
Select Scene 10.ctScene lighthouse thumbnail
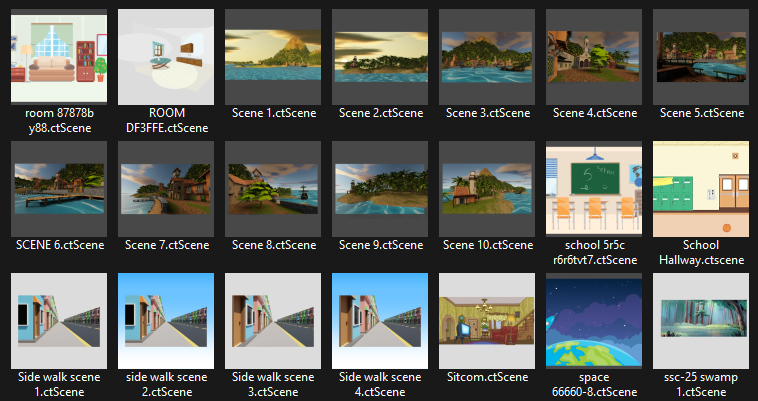click(487, 188)
